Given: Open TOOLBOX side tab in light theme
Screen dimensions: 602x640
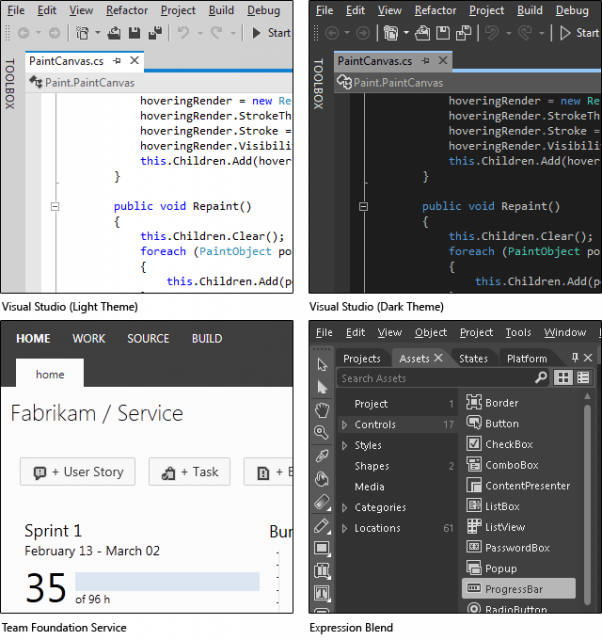Looking at the screenshot, I should [10, 84].
